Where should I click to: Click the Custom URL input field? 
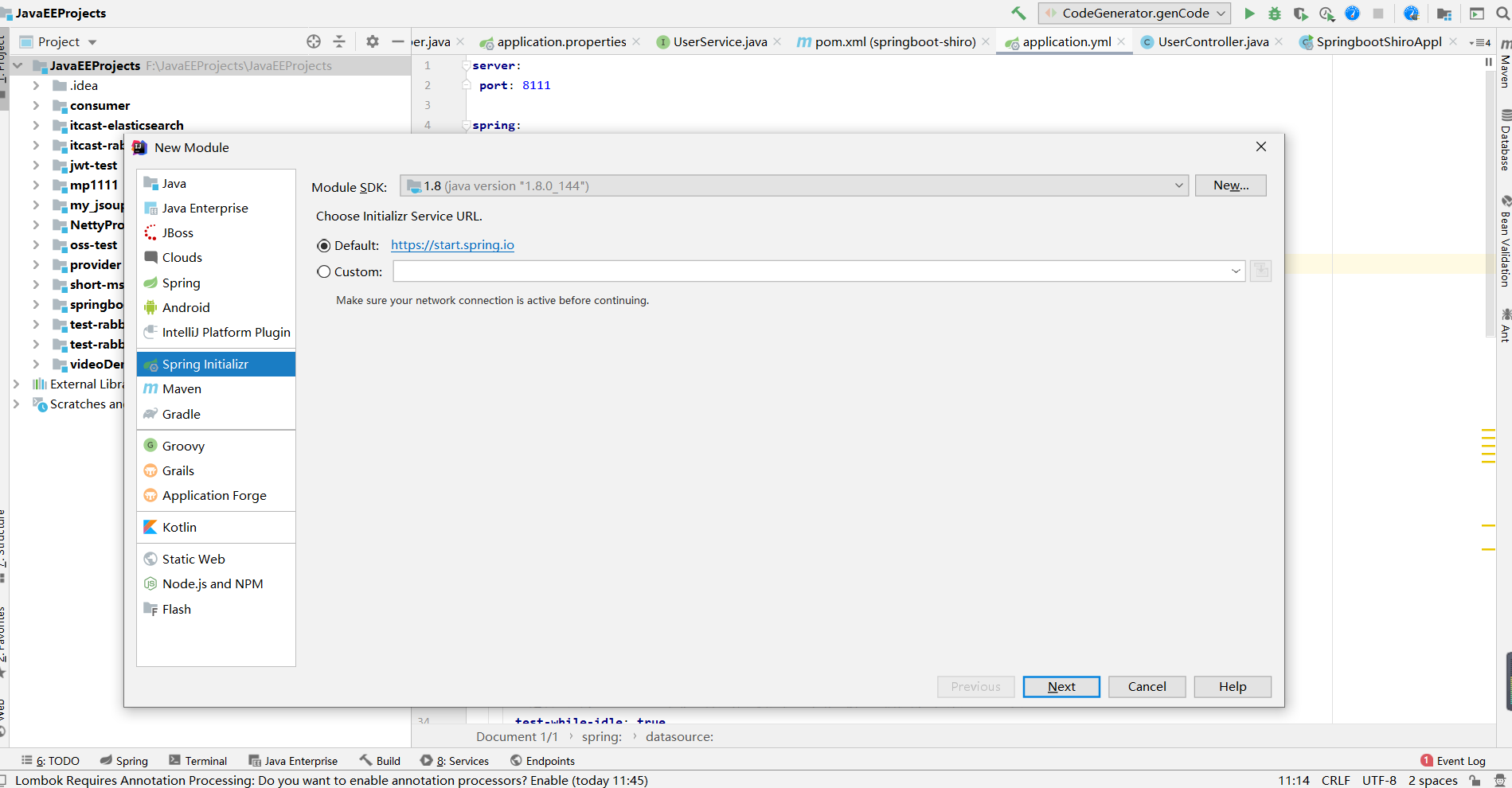click(811, 271)
